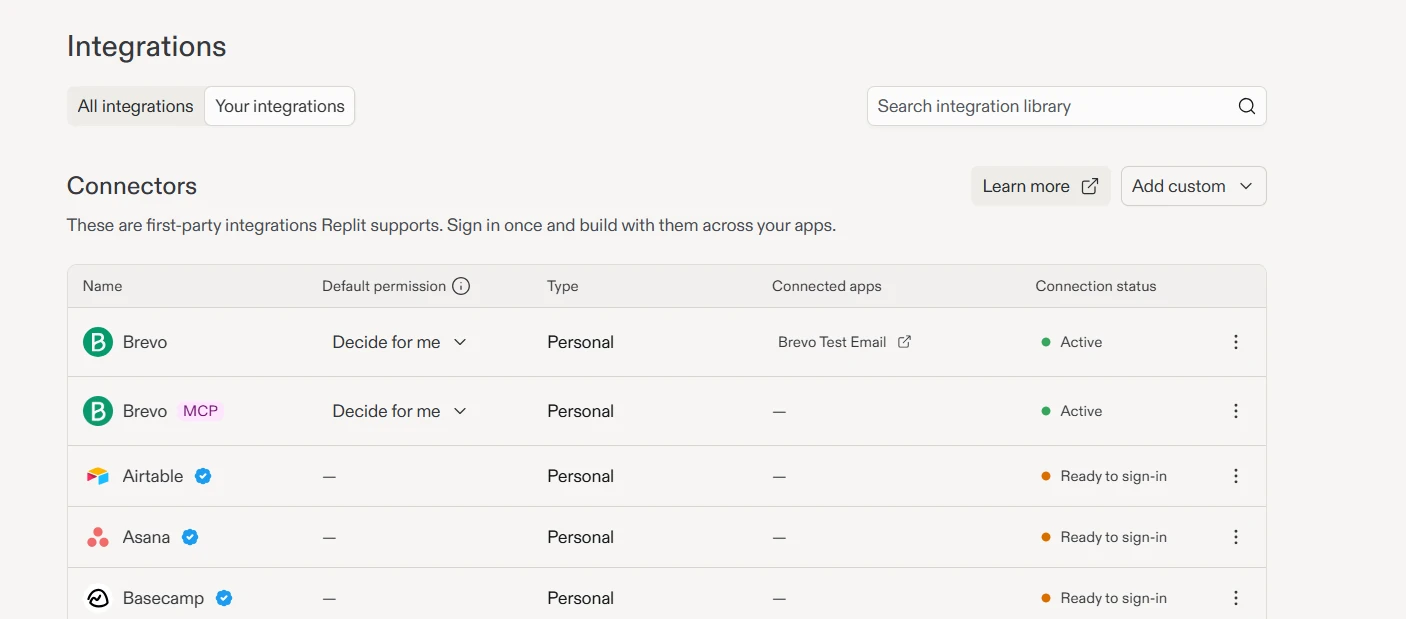This screenshot has width=1406, height=619.
Task: Click the search magnifier icon
Action: (1246, 106)
